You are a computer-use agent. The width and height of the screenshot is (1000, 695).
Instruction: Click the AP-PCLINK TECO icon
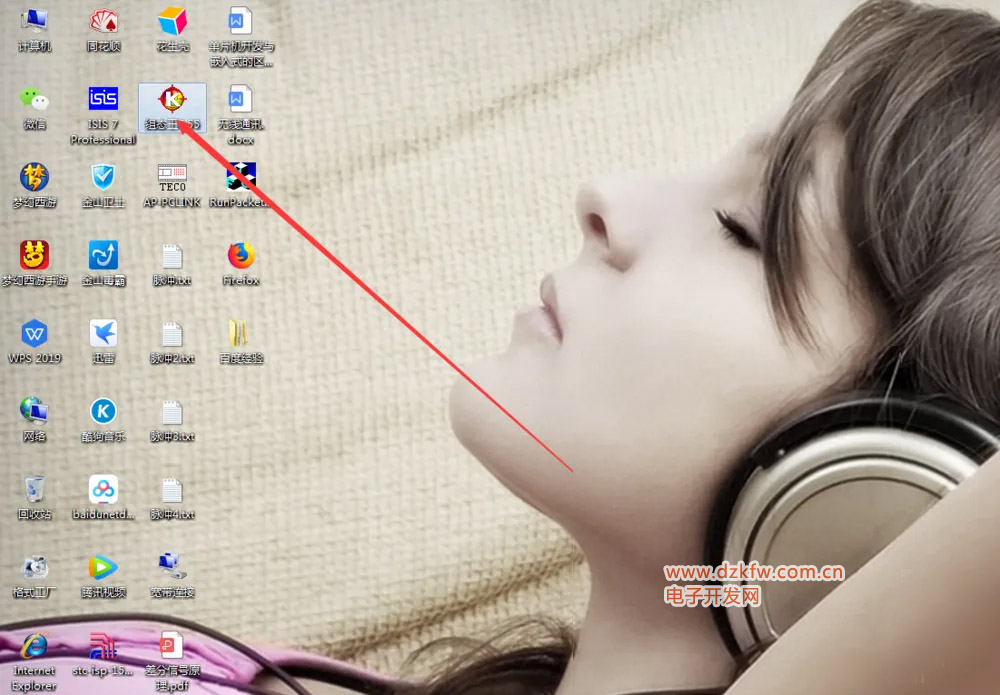[x=172, y=178]
